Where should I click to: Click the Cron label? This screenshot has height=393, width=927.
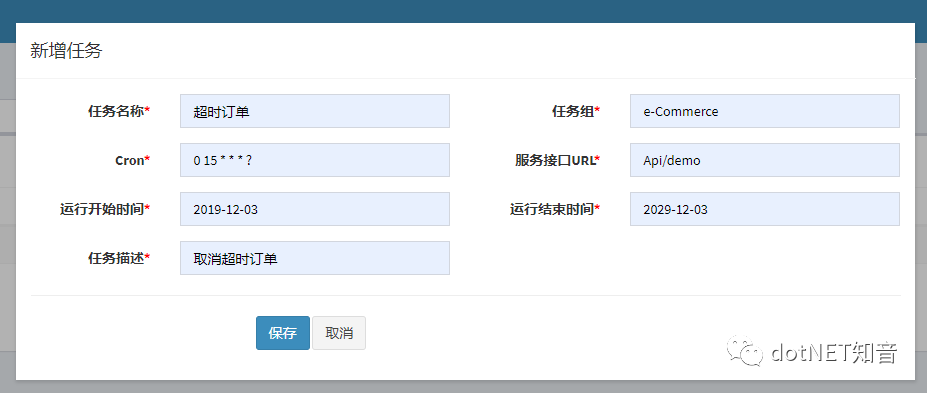(132, 160)
